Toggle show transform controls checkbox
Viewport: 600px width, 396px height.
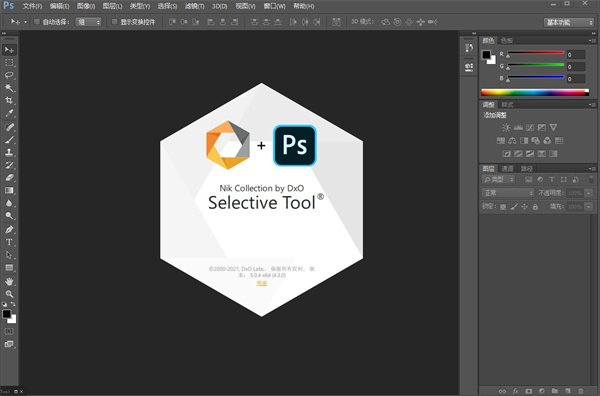click(x=114, y=22)
